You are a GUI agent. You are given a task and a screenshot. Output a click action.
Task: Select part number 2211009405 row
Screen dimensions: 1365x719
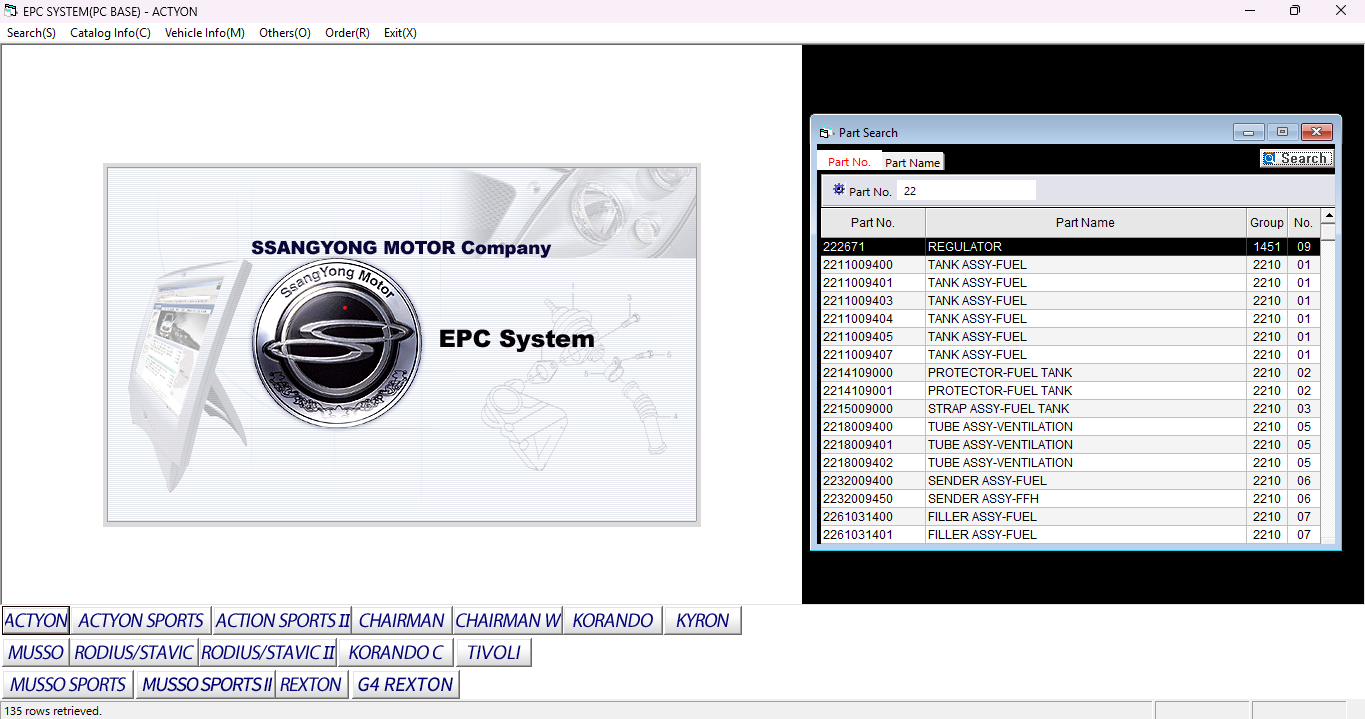click(1070, 337)
